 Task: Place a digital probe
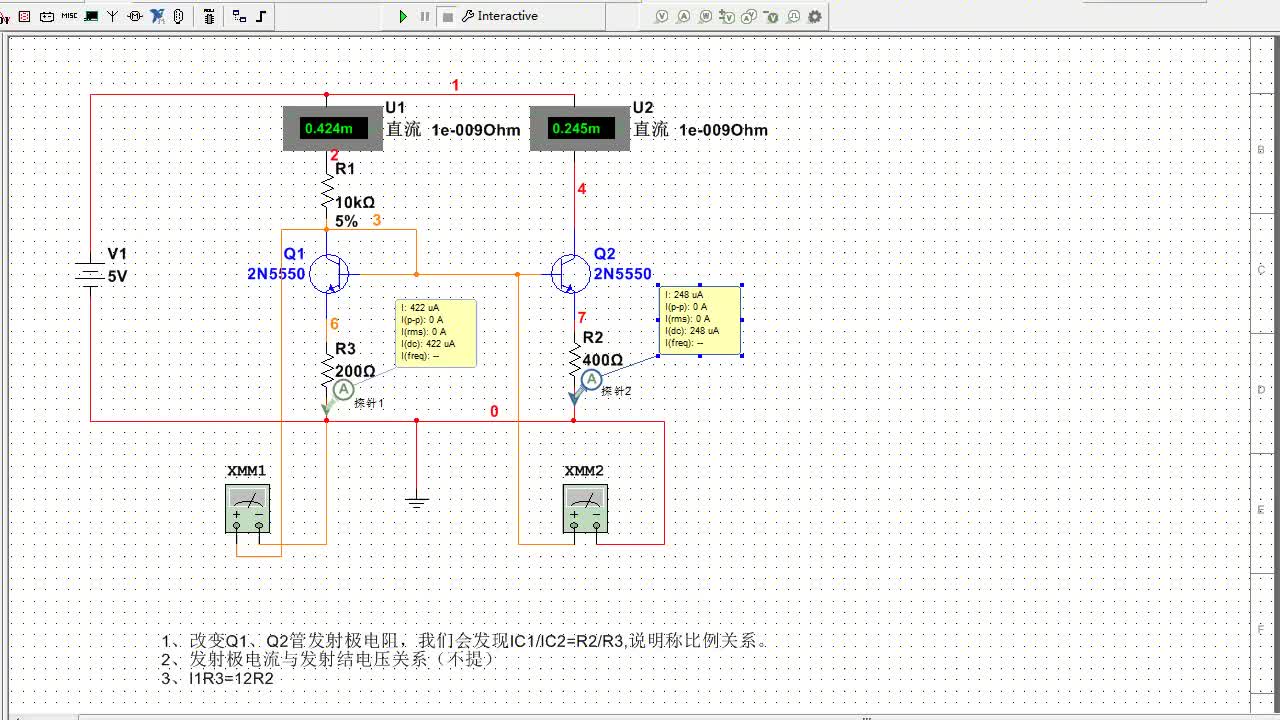point(793,16)
